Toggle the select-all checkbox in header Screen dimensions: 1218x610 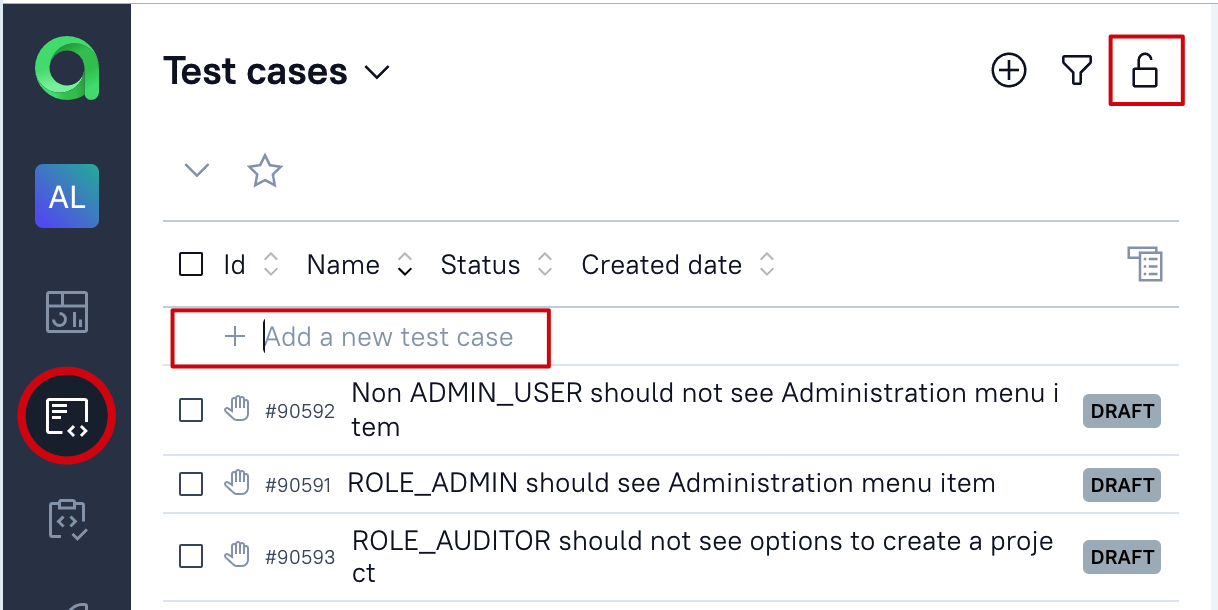[x=191, y=265]
